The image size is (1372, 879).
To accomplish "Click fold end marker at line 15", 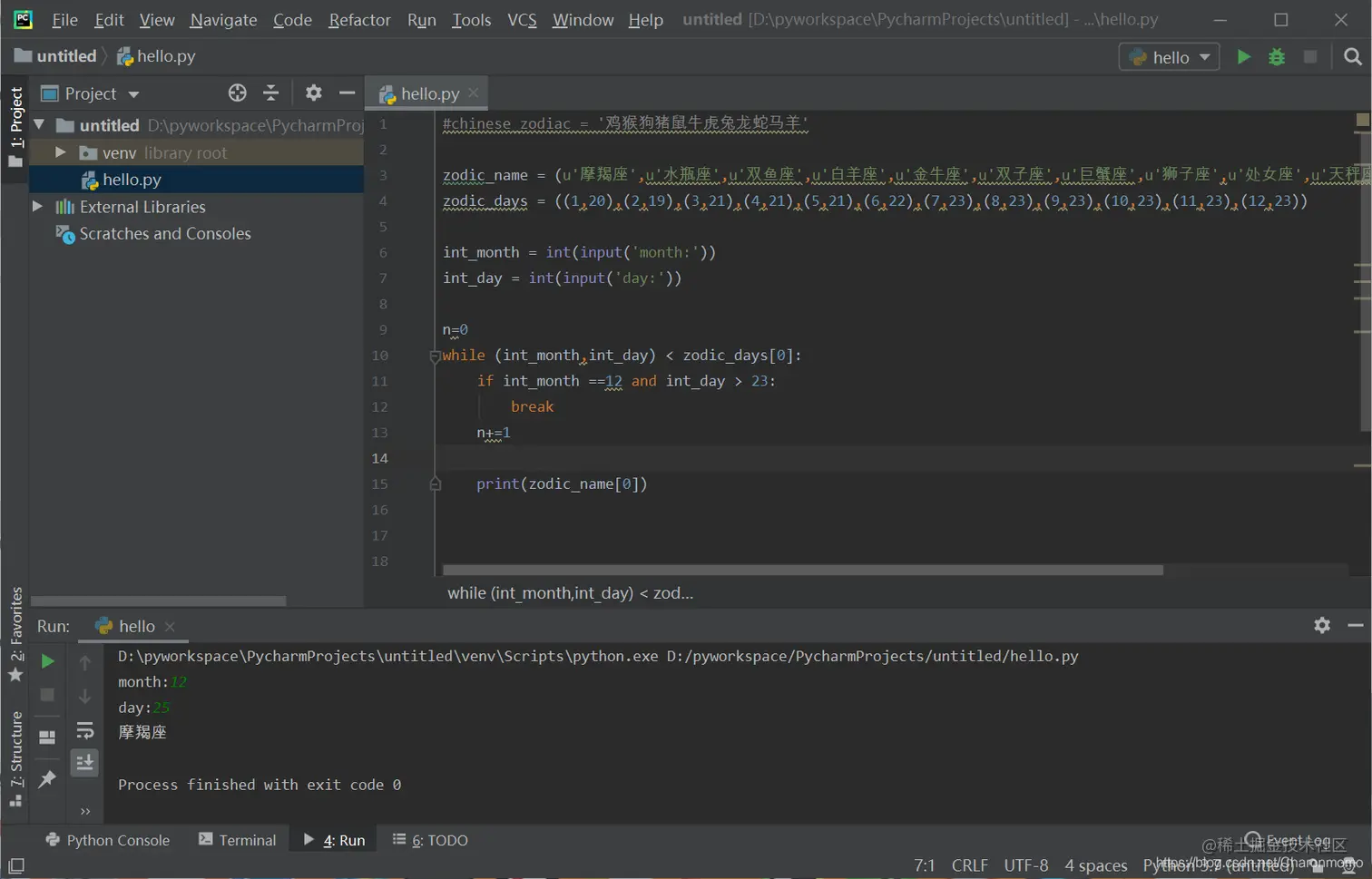I will point(435,484).
